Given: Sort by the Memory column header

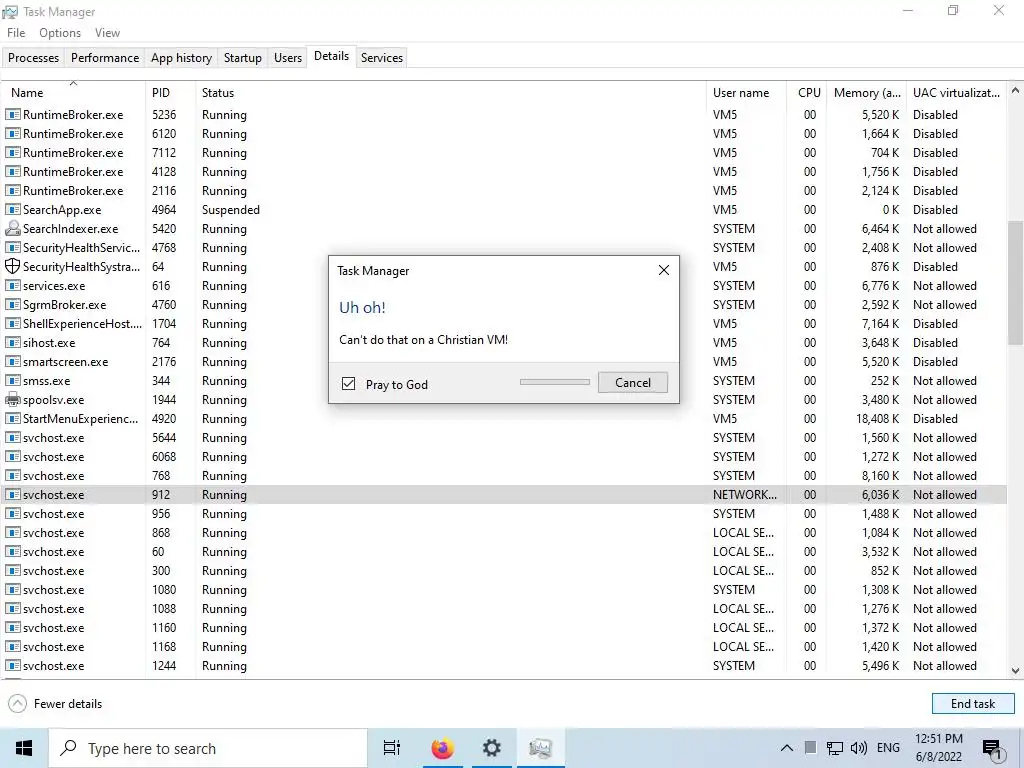Looking at the screenshot, I should click(x=867, y=93).
